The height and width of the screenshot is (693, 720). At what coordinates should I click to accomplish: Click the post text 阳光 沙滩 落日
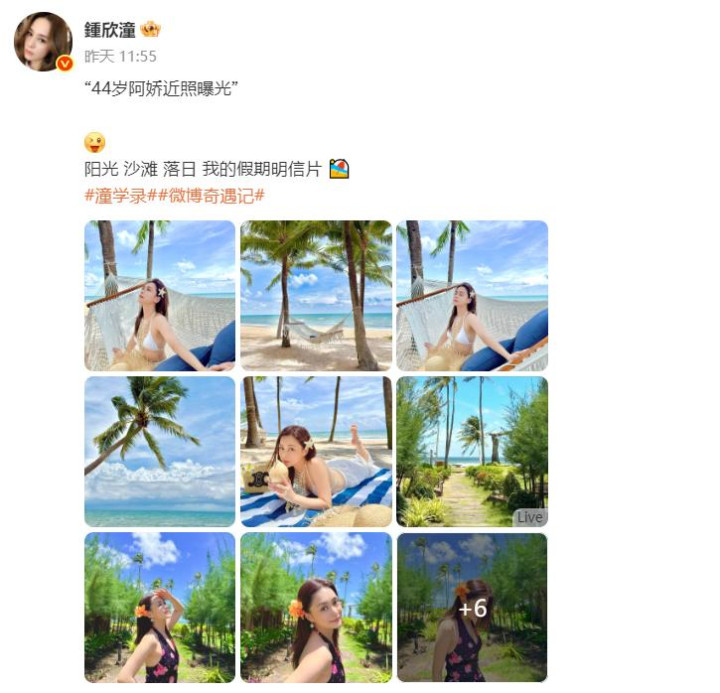point(140,169)
